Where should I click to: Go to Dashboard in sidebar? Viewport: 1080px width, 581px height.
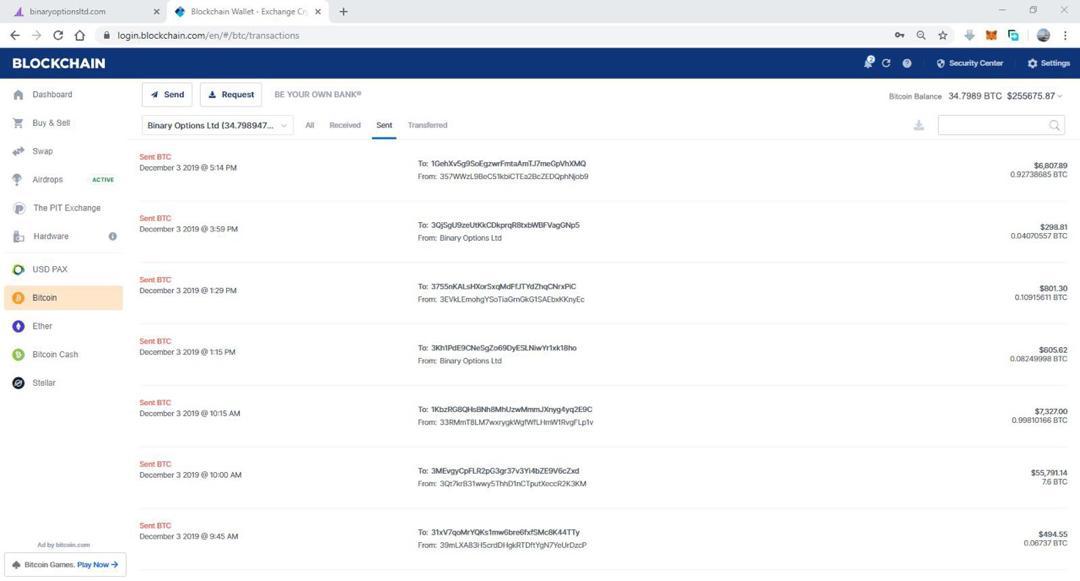point(52,94)
